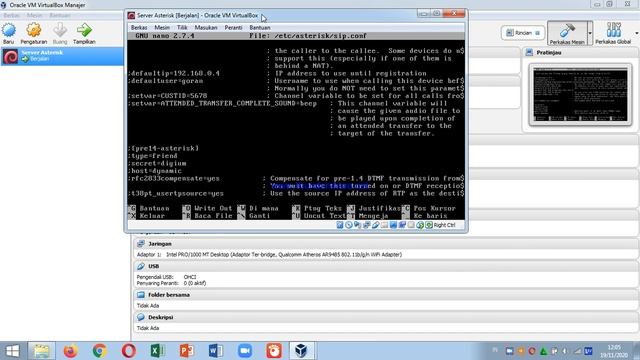Click network signal icon in system tray
This screenshot has width=640, height=360.
[x=577, y=351]
